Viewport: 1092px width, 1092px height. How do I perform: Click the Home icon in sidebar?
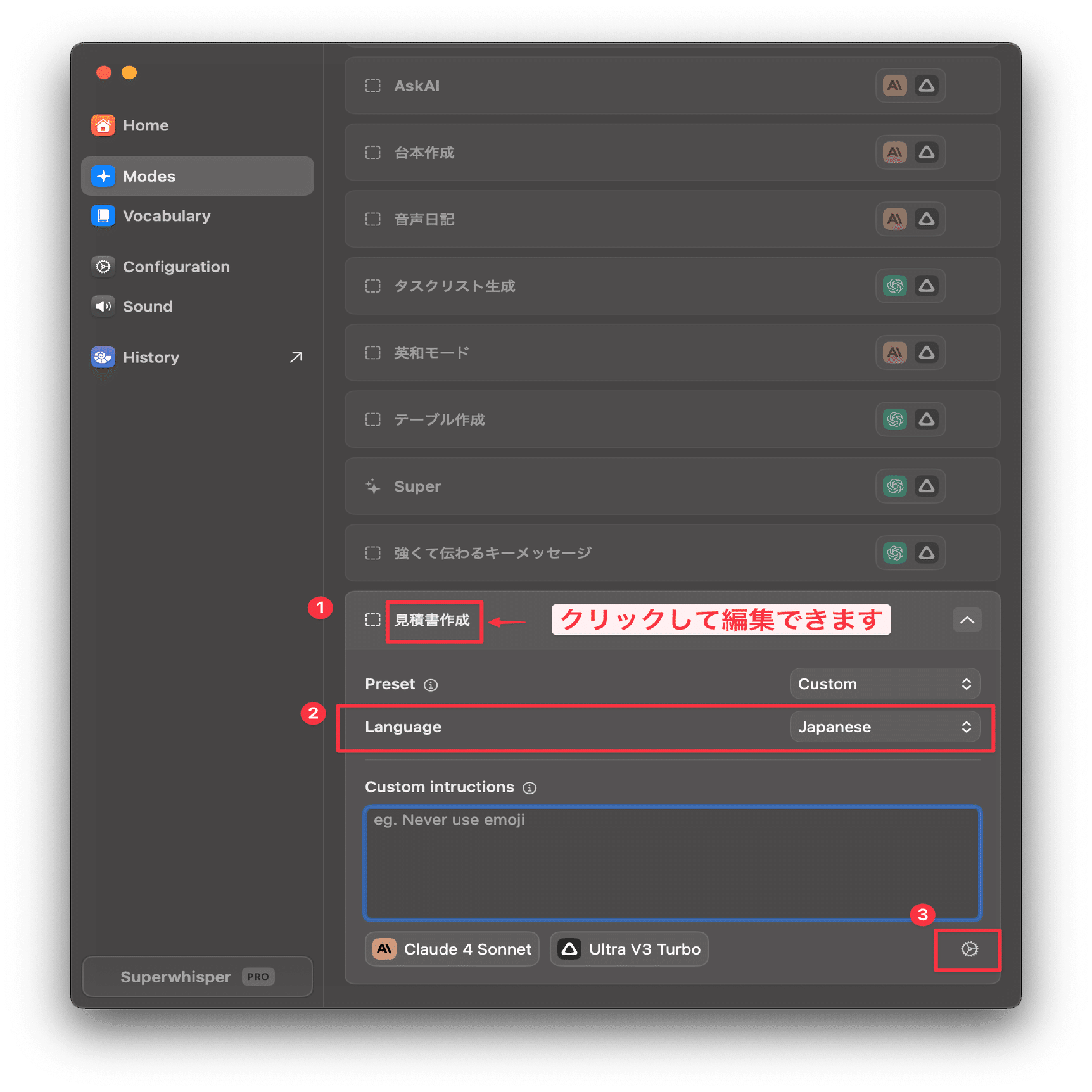click(x=103, y=125)
